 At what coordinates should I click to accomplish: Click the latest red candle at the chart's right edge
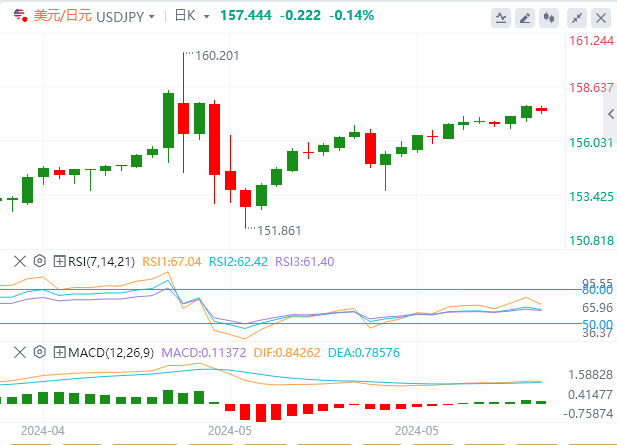pyautogui.click(x=541, y=110)
